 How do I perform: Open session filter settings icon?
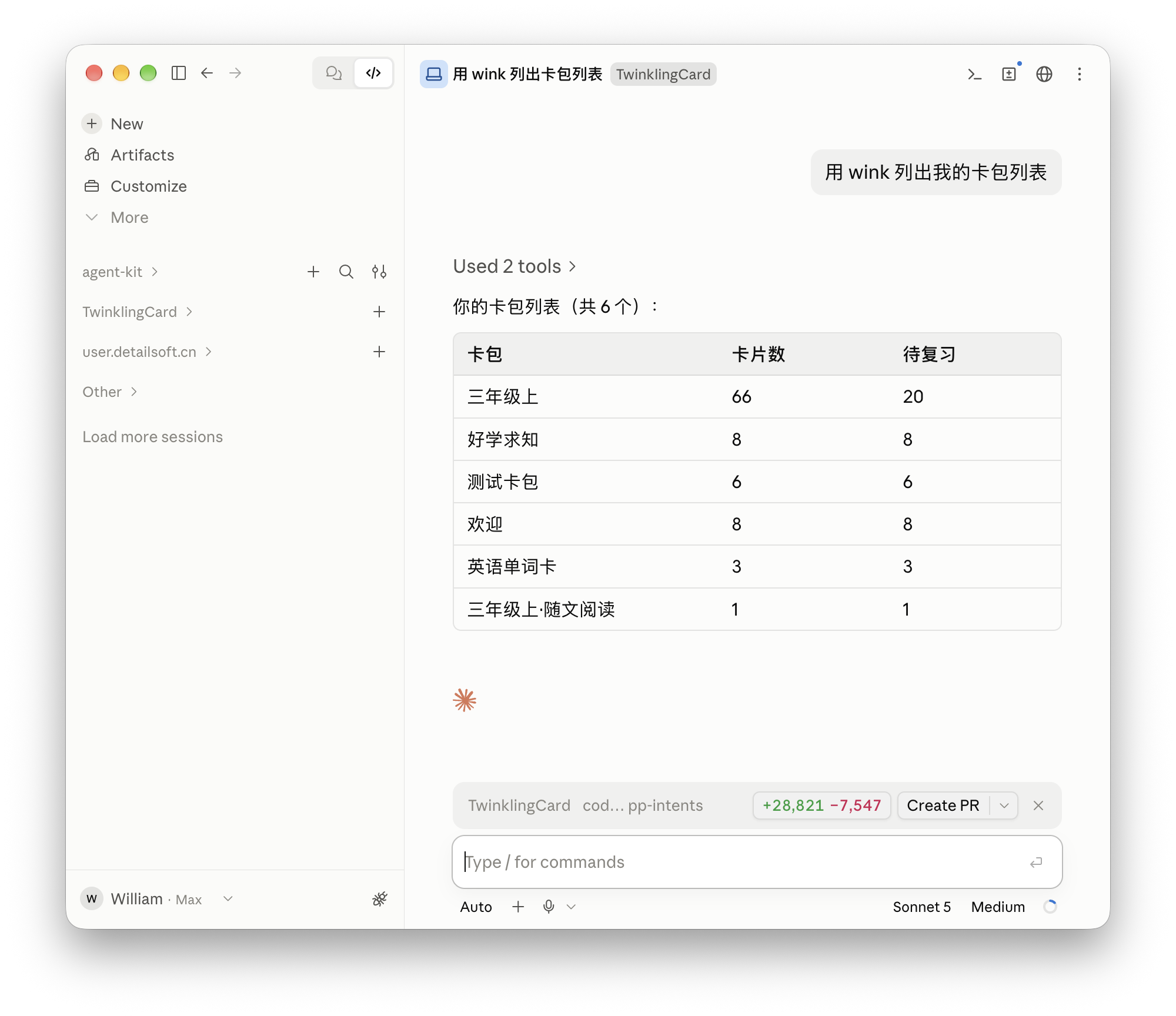tap(379, 272)
